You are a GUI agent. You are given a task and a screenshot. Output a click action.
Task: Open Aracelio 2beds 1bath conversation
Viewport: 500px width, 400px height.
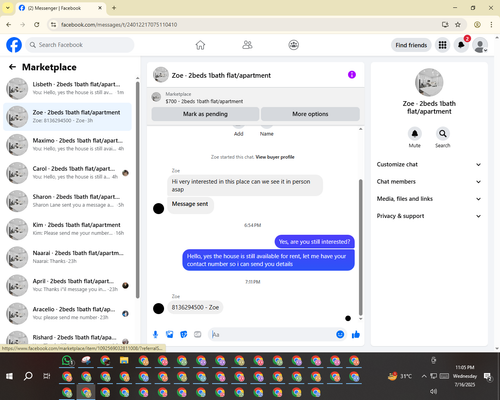click(x=67, y=313)
